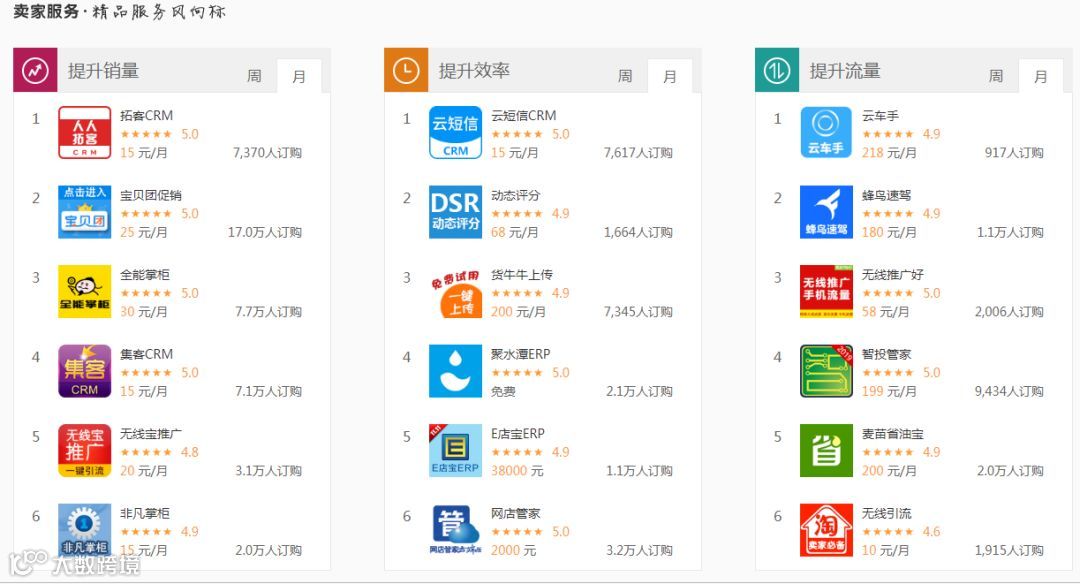The width and height of the screenshot is (1080, 584).
Task: Open the 全能掌柜 yellow app icon
Action: click(85, 291)
